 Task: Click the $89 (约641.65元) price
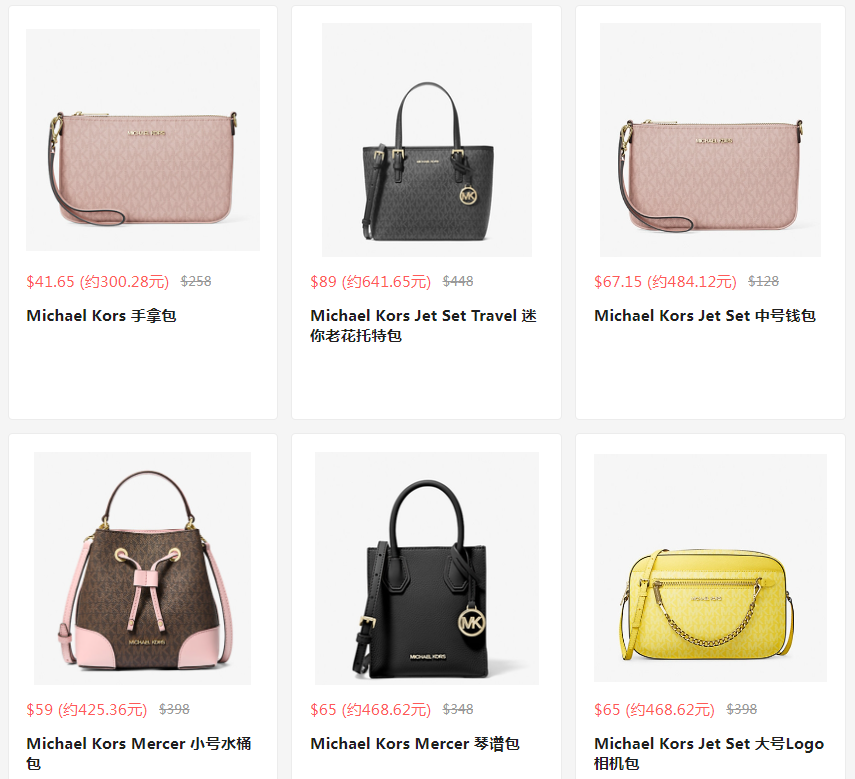click(x=370, y=281)
